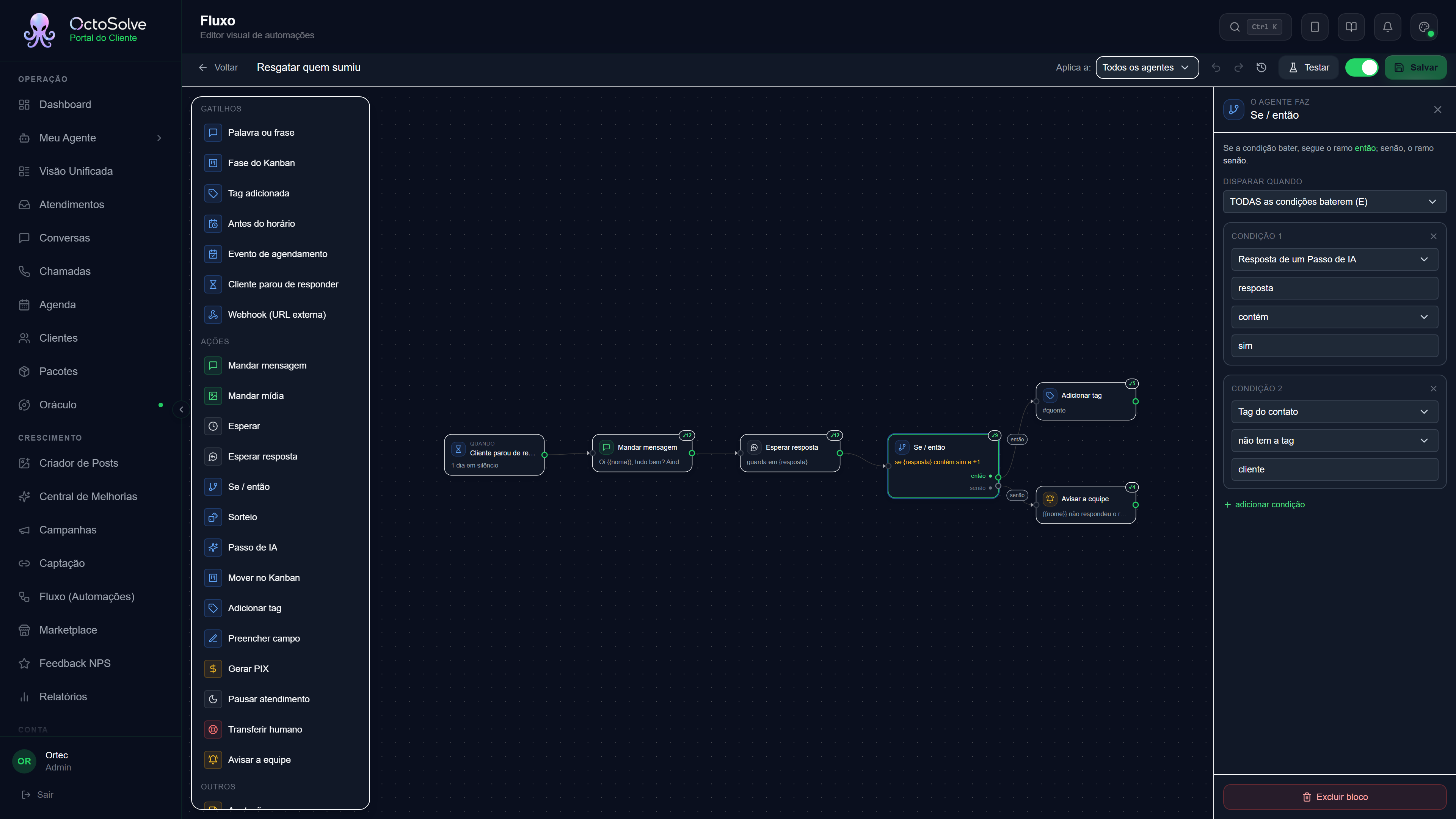
Task: Select the Adicionar tag #quente canvas node
Action: click(x=1085, y=401)
